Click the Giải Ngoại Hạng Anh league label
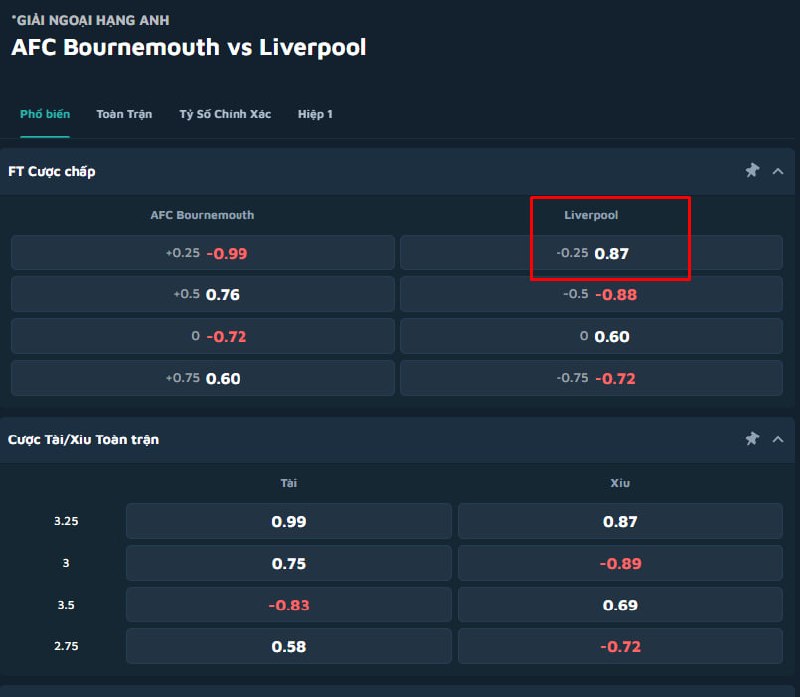 pos(91,20)
